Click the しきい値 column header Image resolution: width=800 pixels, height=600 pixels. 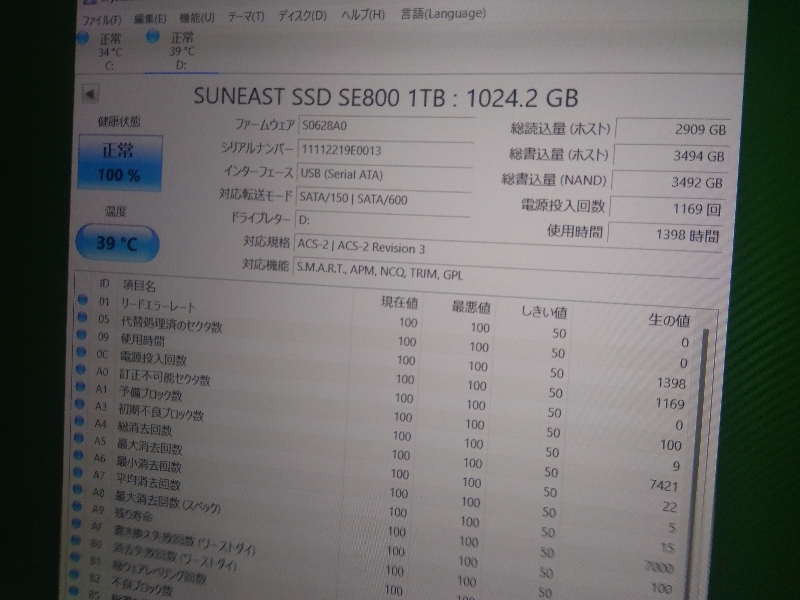(544, 312)
